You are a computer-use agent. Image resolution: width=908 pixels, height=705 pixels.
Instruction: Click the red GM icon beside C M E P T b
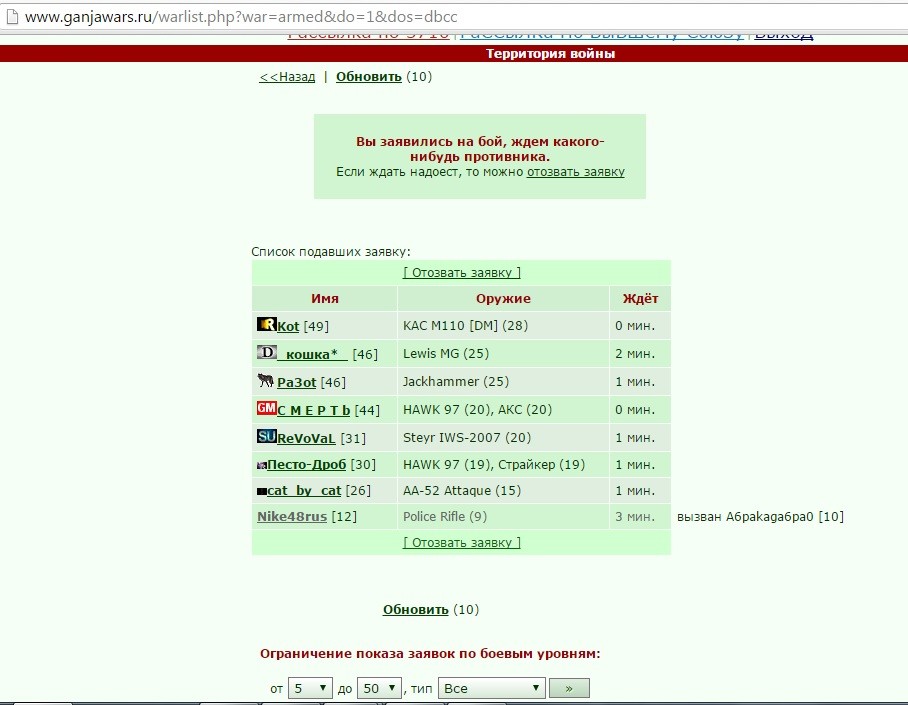[266, 408]
